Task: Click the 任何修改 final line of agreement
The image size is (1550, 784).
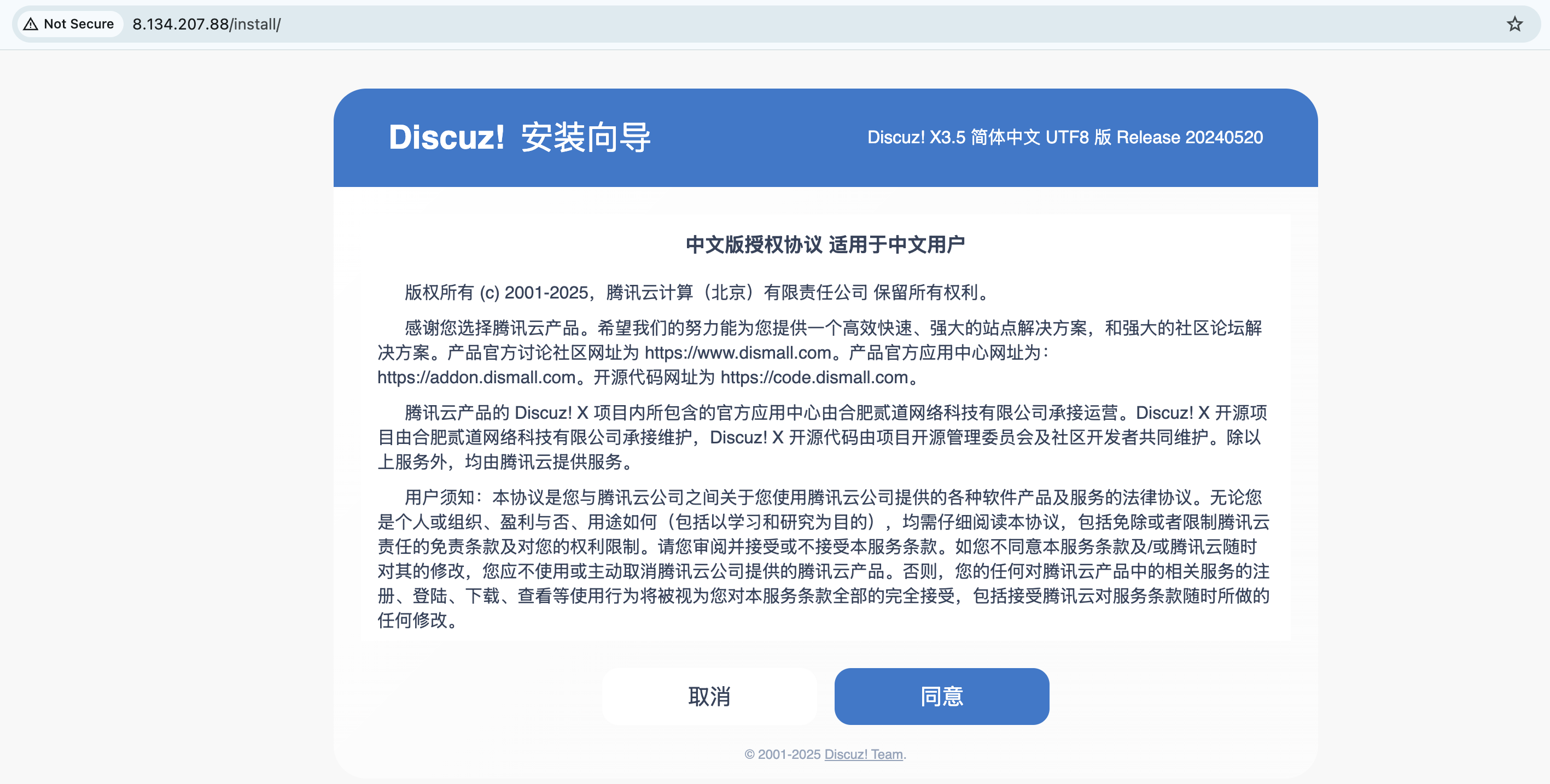Action: pyautogui.click(x=416, y=620)
